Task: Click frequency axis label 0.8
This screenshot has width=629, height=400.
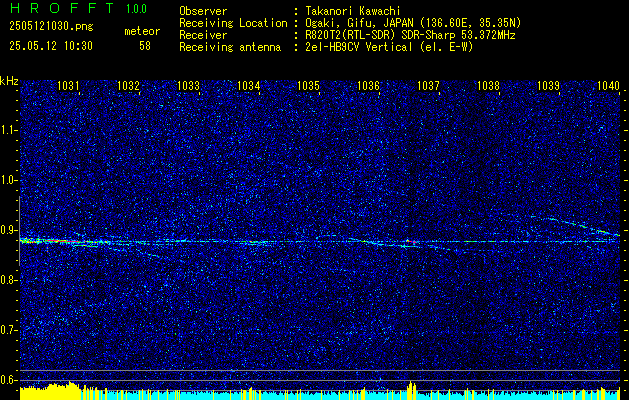Action: tap(9, 280)
